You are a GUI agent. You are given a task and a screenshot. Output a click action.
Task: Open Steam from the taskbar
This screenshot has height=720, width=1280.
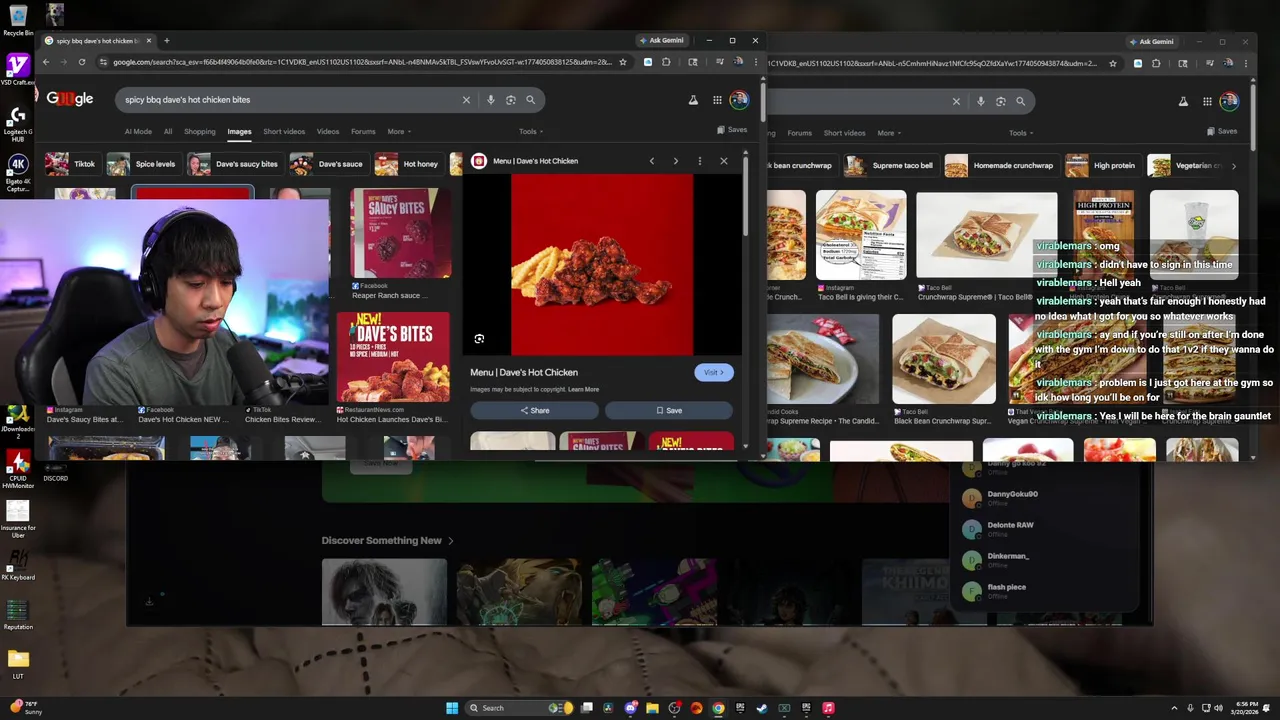pyautogui.click(x=762, y=708)
